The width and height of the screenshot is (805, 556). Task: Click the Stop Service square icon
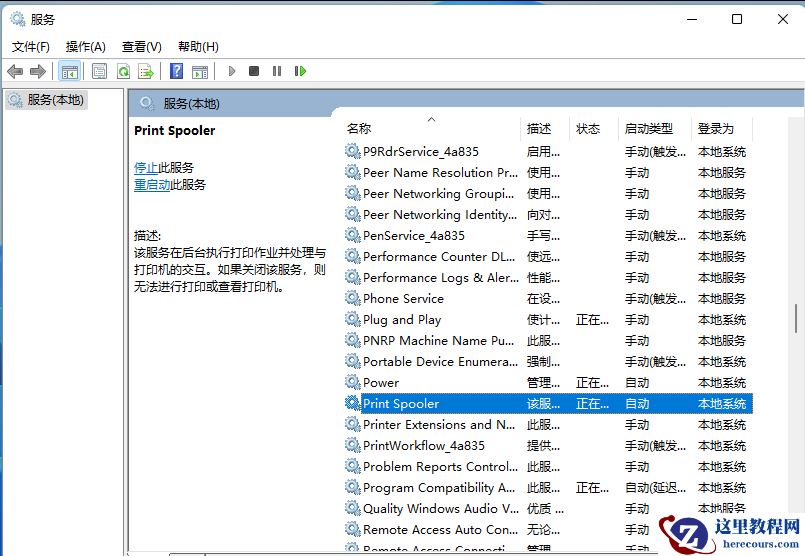[254, 71]
